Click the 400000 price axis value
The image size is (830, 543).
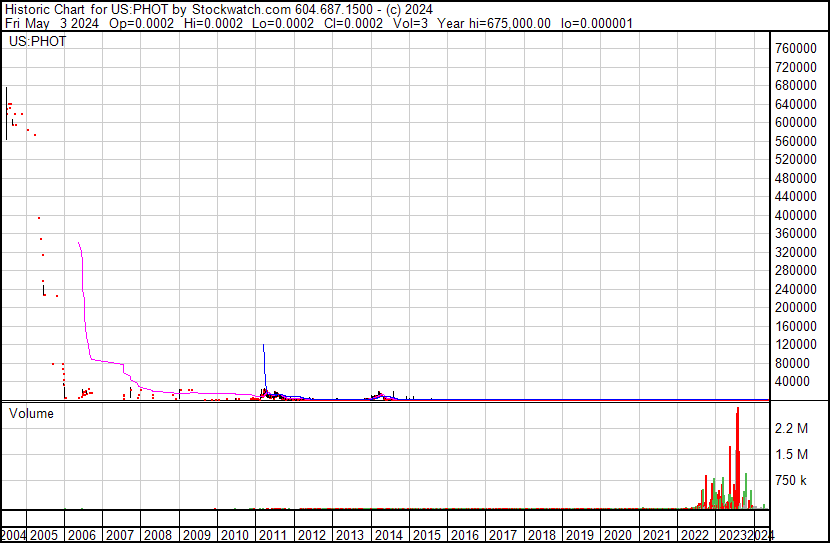[796, 215]
